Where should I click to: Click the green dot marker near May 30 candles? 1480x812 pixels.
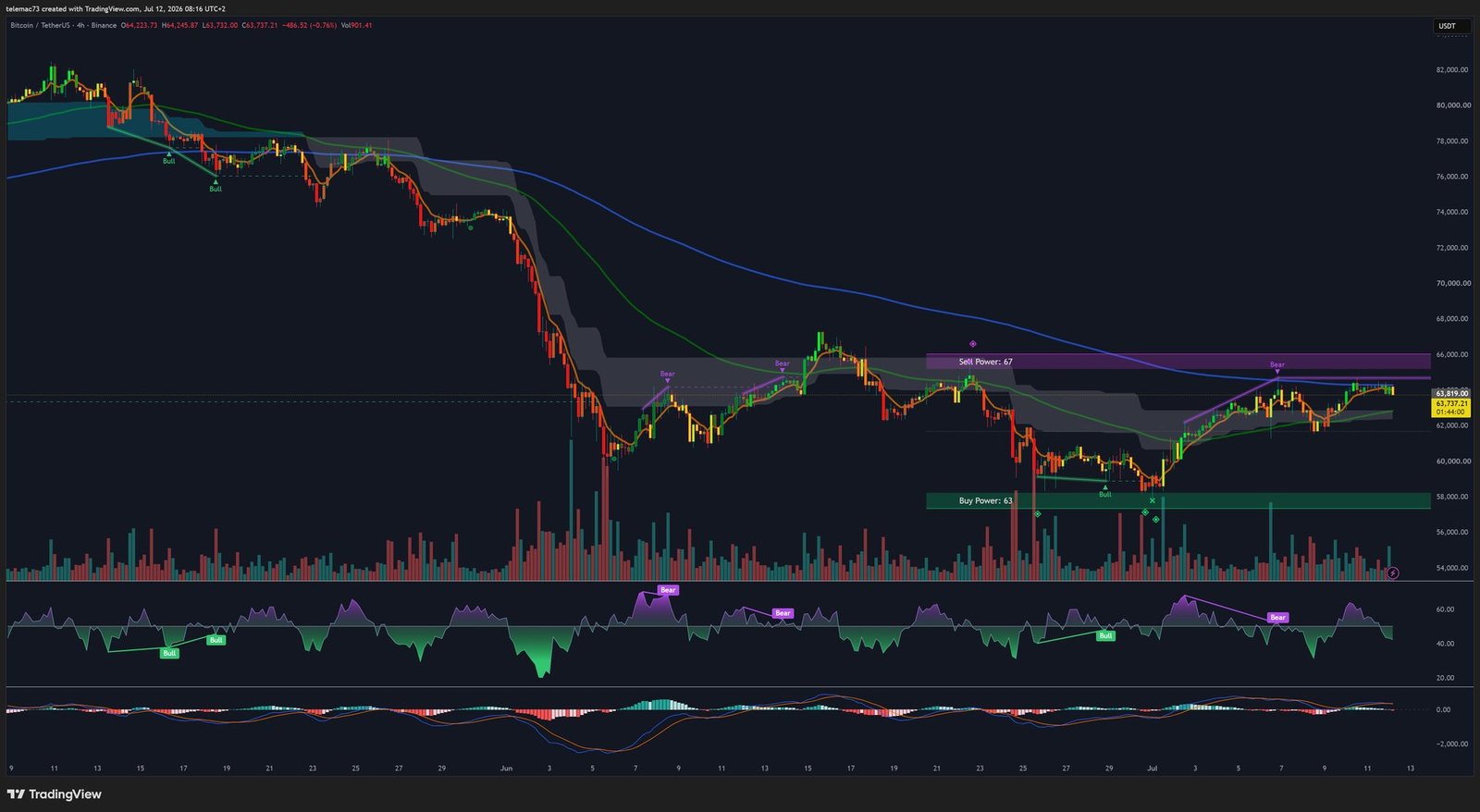(x=471, y=227)
